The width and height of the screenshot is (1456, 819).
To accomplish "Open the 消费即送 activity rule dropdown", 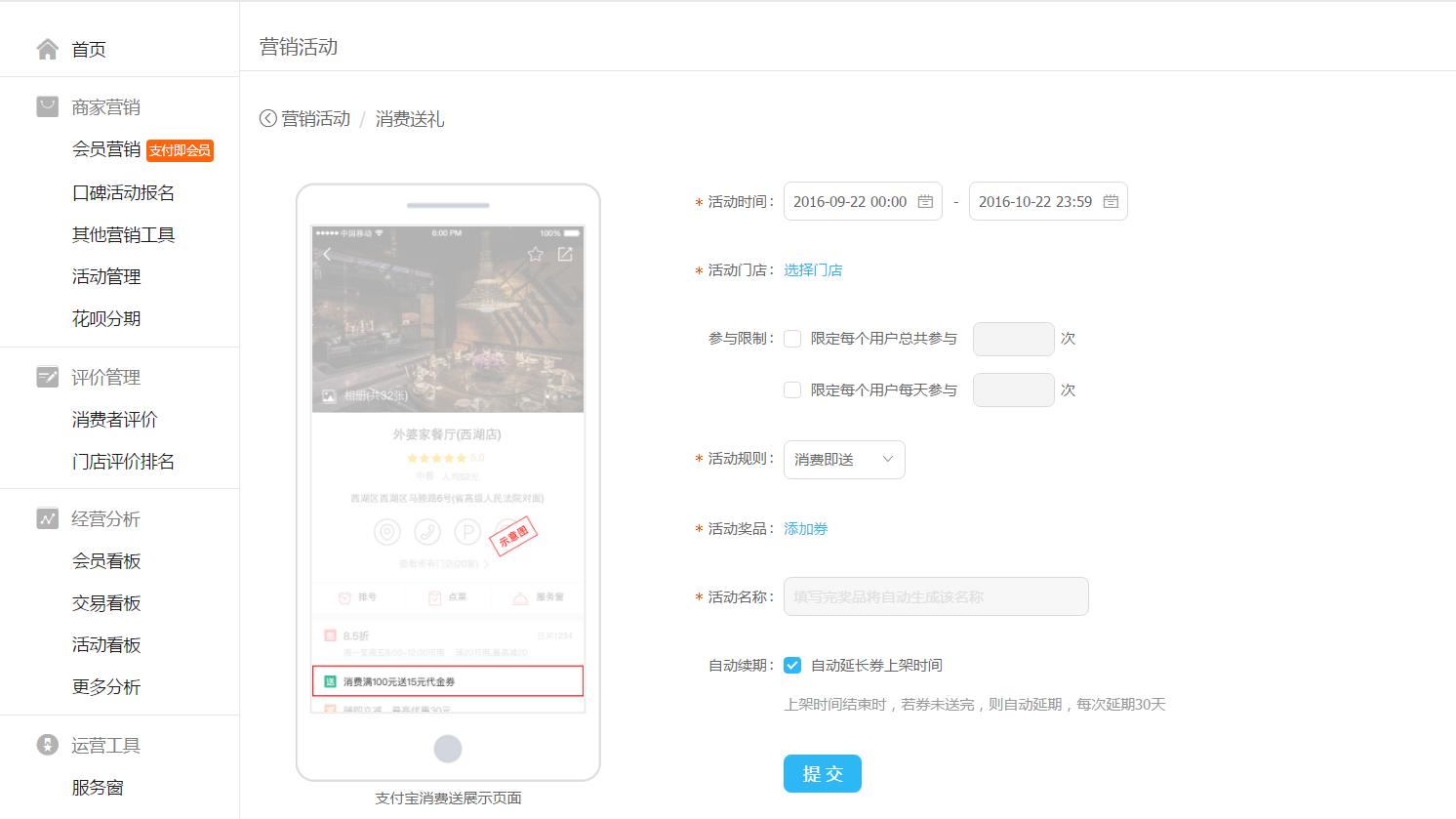I will (844, 459).
